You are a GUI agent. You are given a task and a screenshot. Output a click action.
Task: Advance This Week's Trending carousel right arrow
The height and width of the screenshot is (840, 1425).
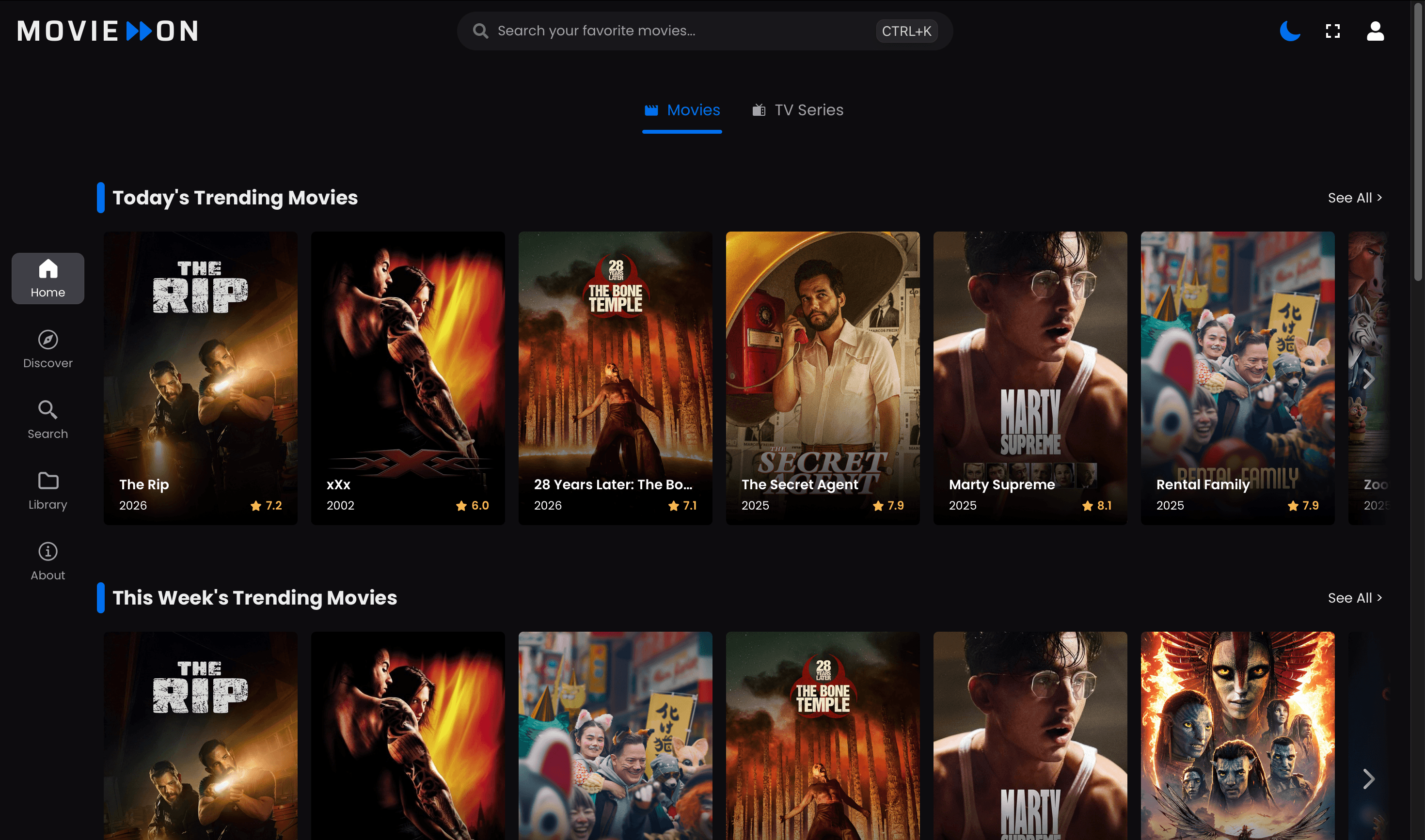[x=1369, y=779]
